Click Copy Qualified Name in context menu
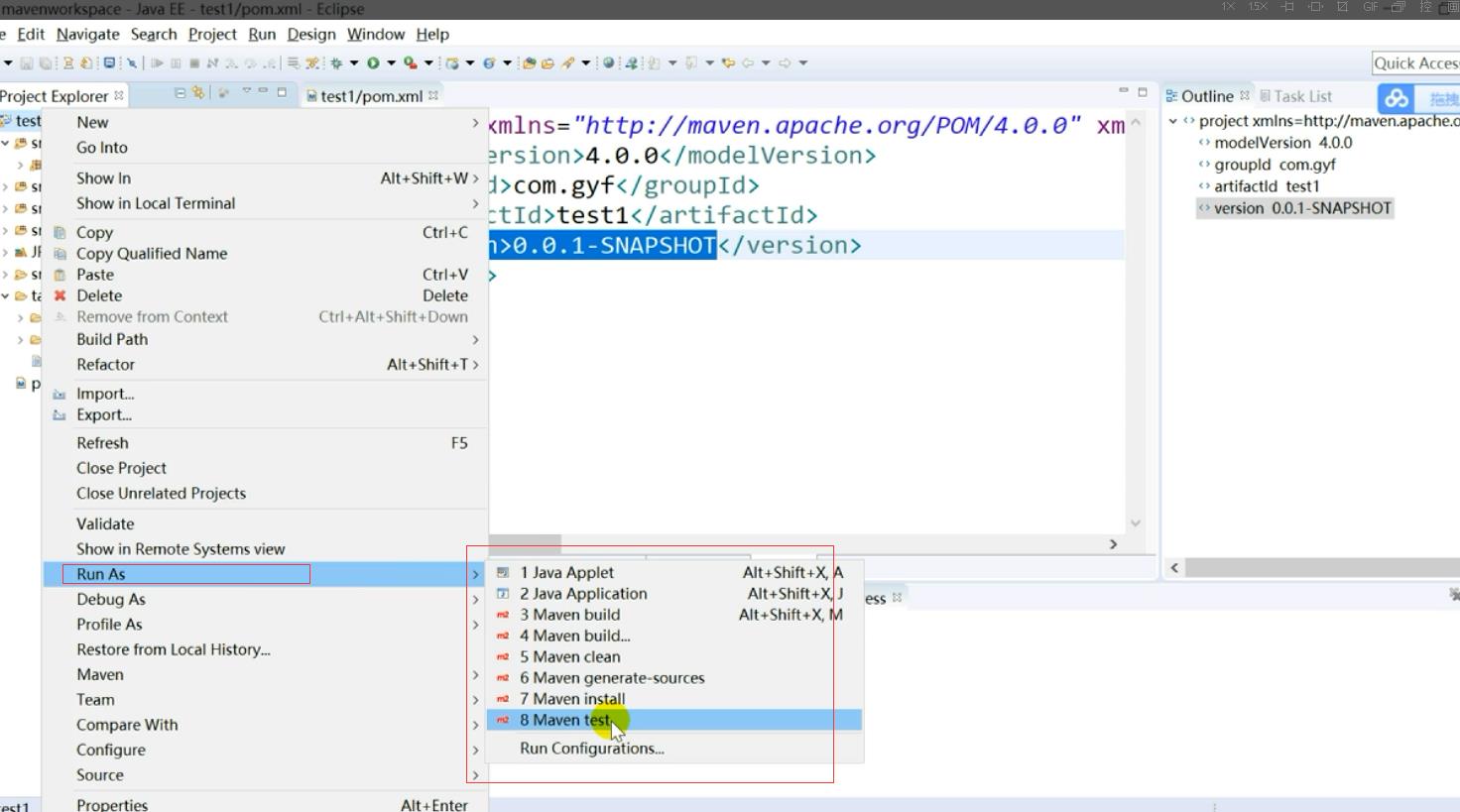This screenshot has width=1460, height=812. 265,254
